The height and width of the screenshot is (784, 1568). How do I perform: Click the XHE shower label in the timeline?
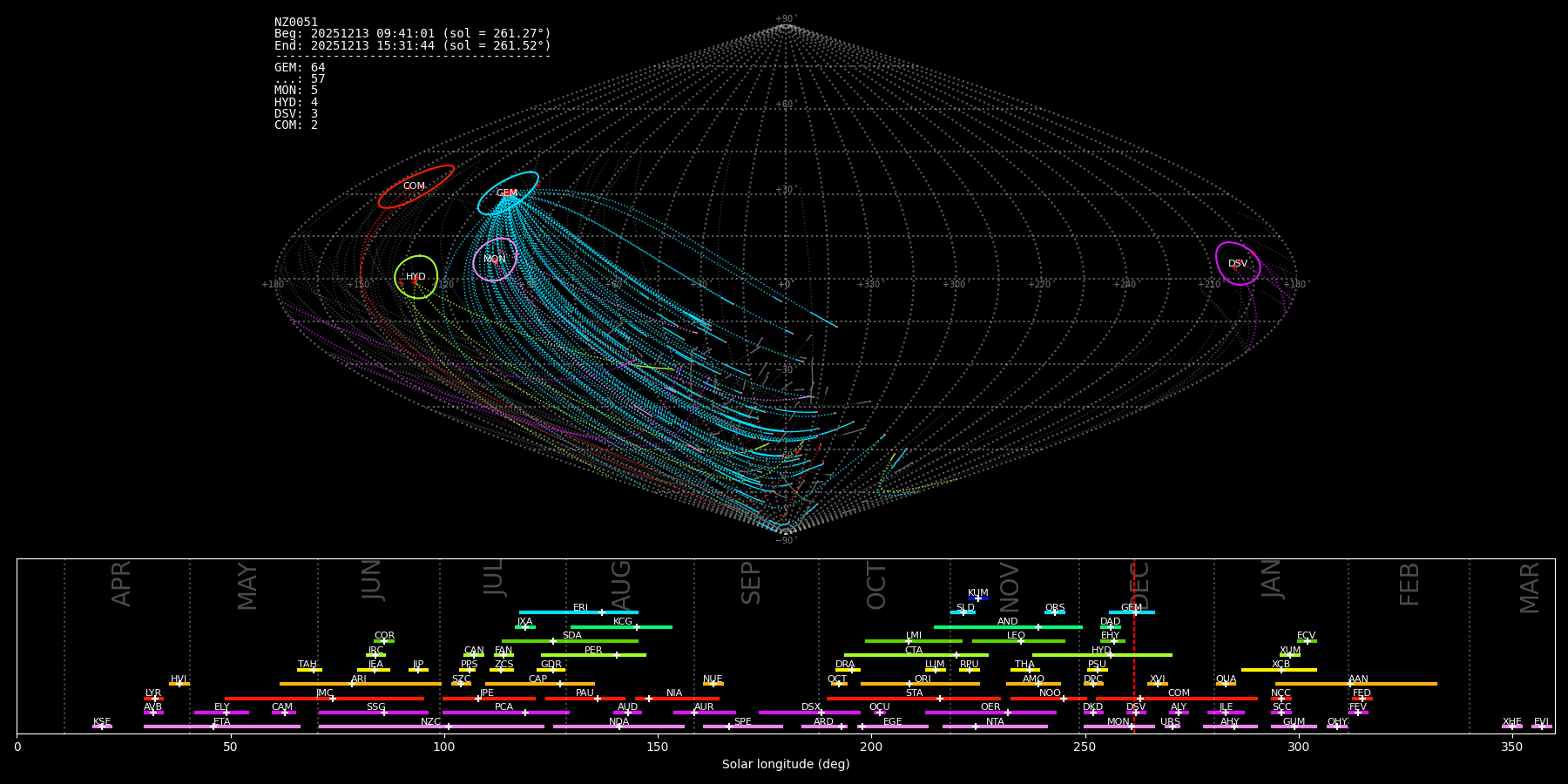click(1512, 722)
